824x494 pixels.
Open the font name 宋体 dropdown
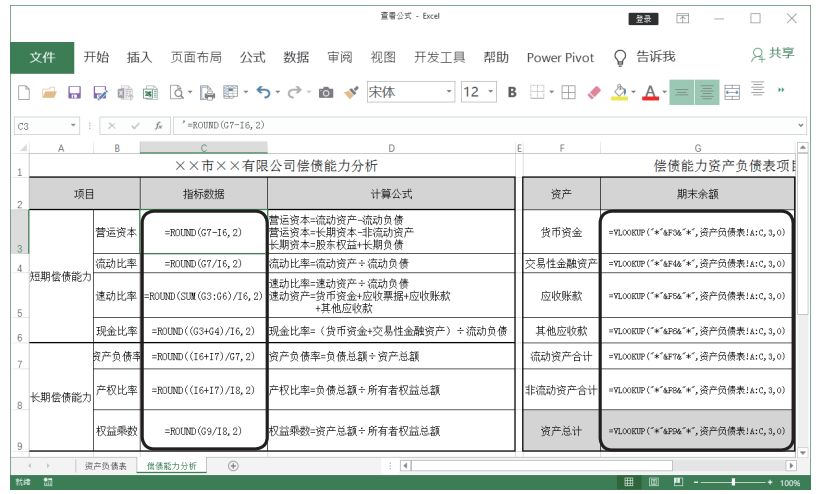click(449, 92)
